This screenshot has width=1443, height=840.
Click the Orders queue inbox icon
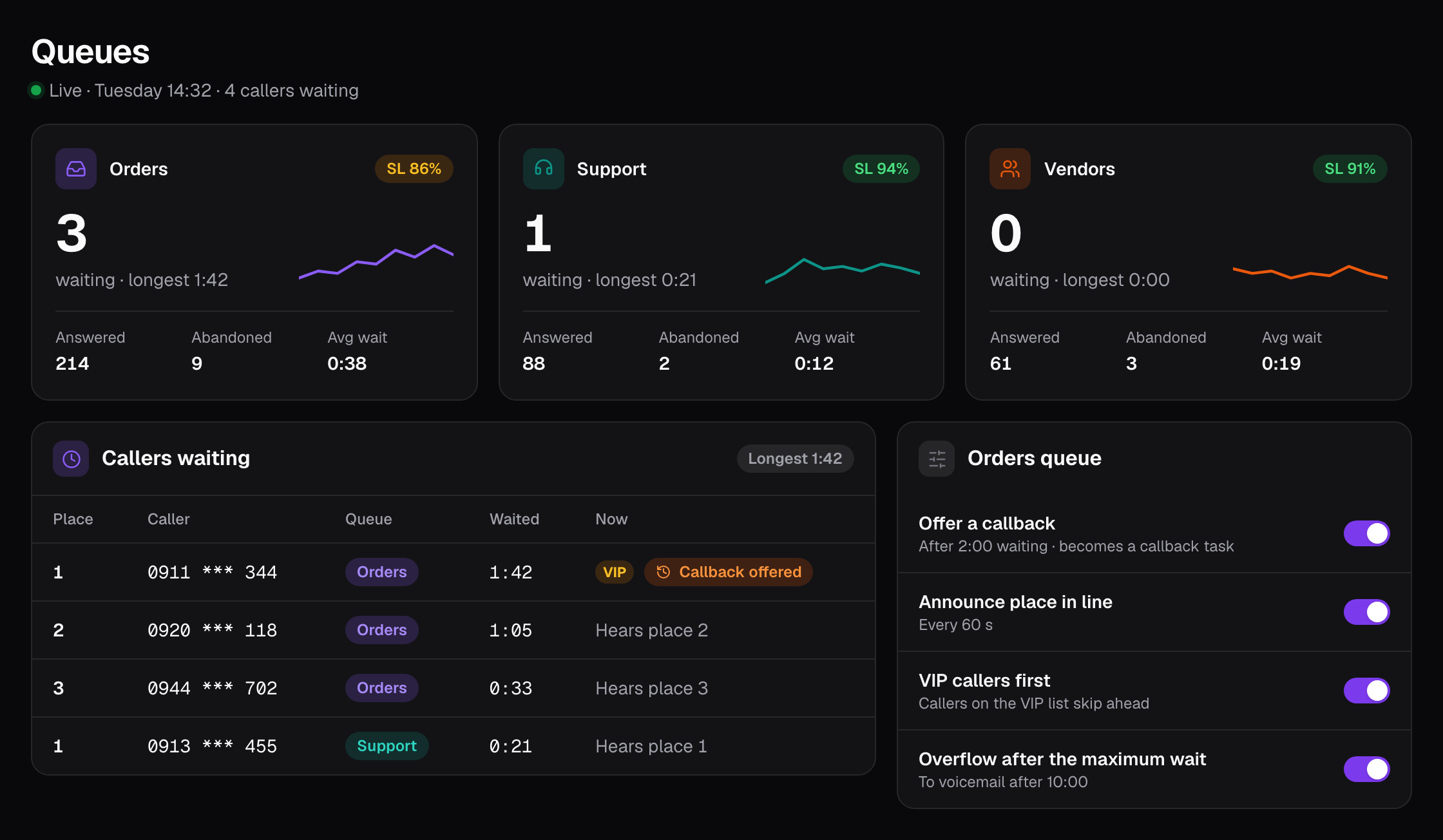76,169
